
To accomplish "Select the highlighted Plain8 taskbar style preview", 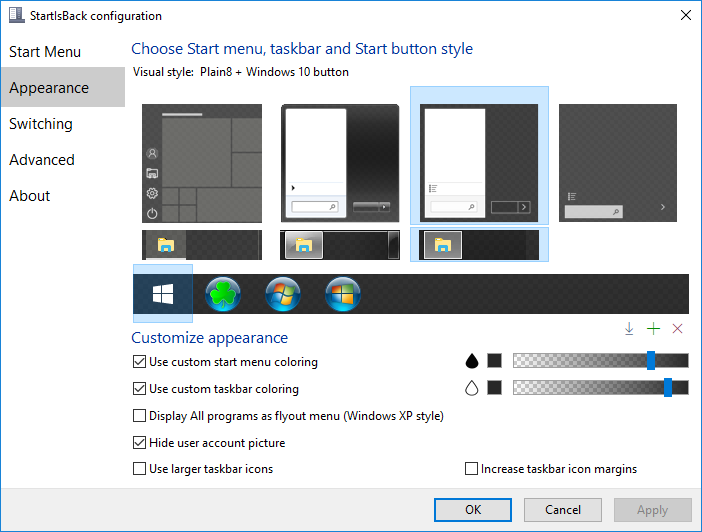I will (x=479, y=245).
